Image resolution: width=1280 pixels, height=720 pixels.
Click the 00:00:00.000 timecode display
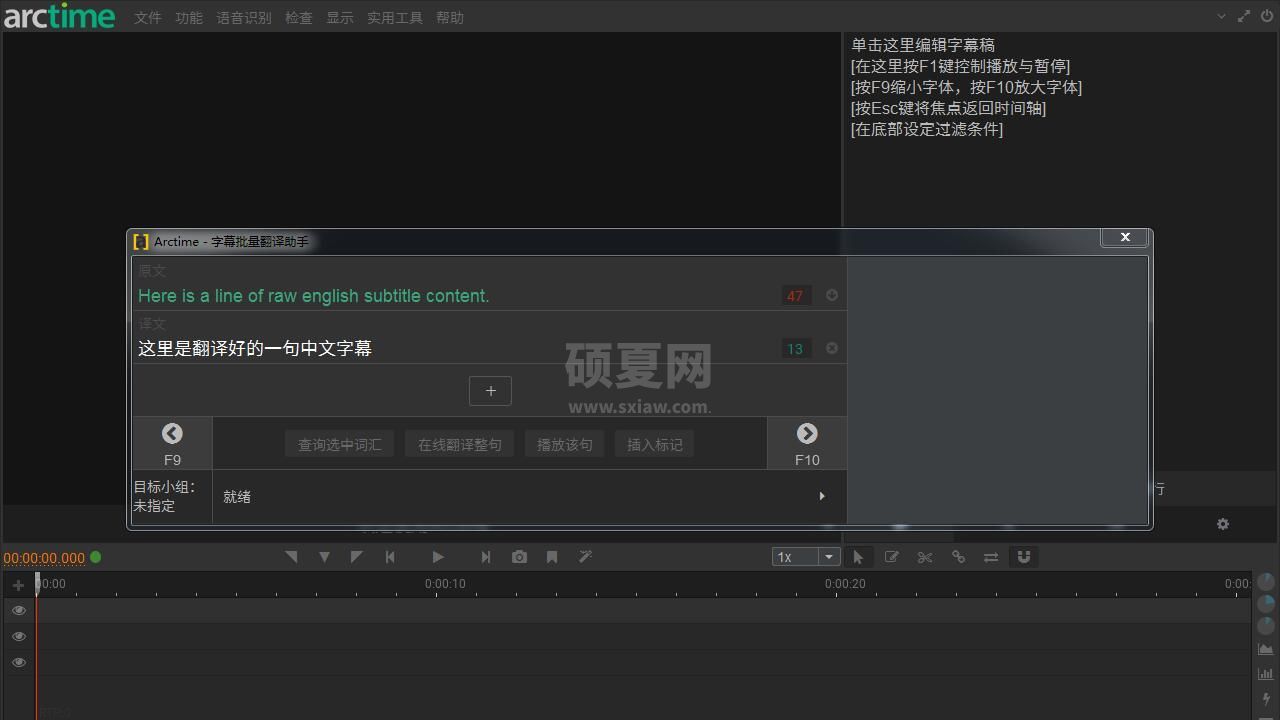pyautogui.click(x=44, y=558)
